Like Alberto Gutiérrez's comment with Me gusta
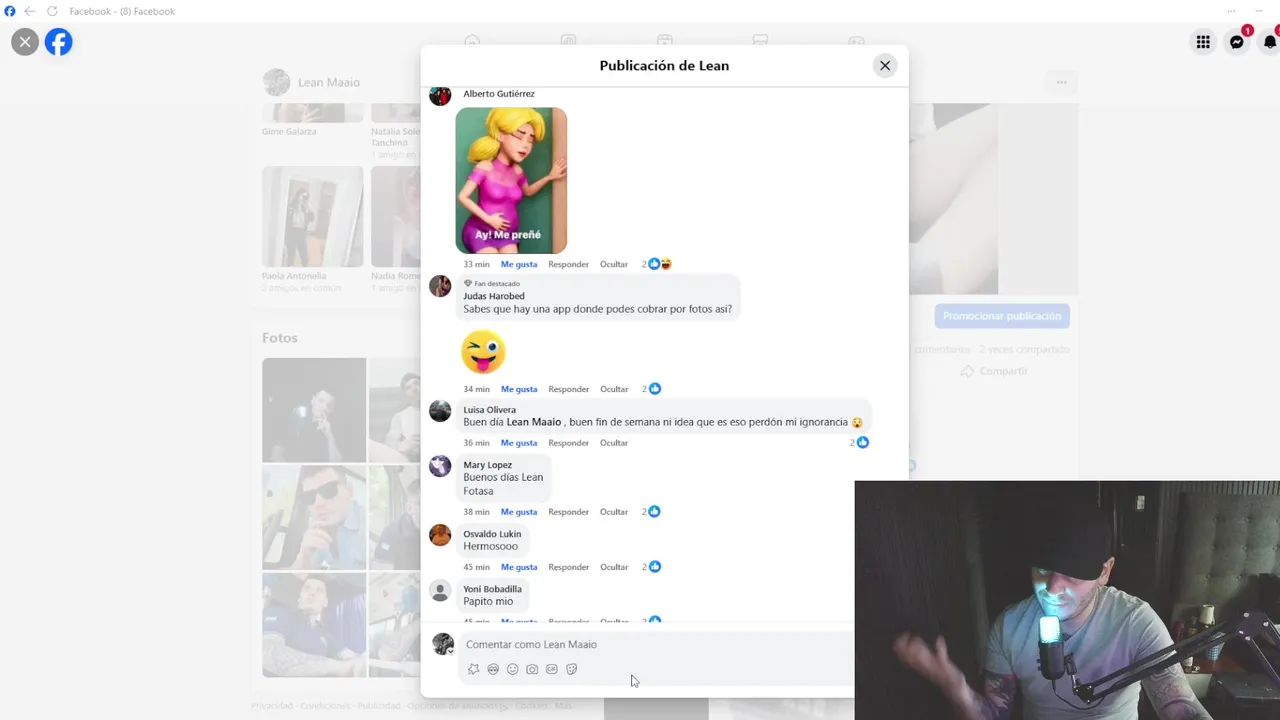 pyautogui.click(x=519, y=264)
